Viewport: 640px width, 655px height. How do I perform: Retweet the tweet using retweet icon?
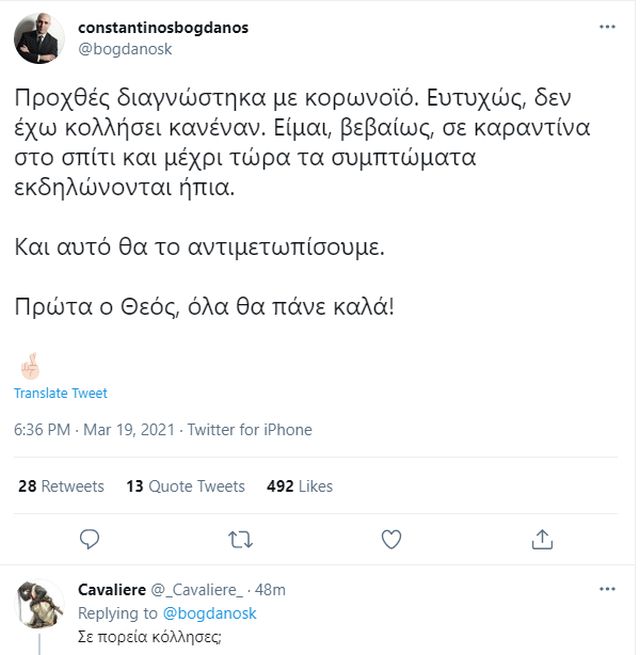point(240,539)
